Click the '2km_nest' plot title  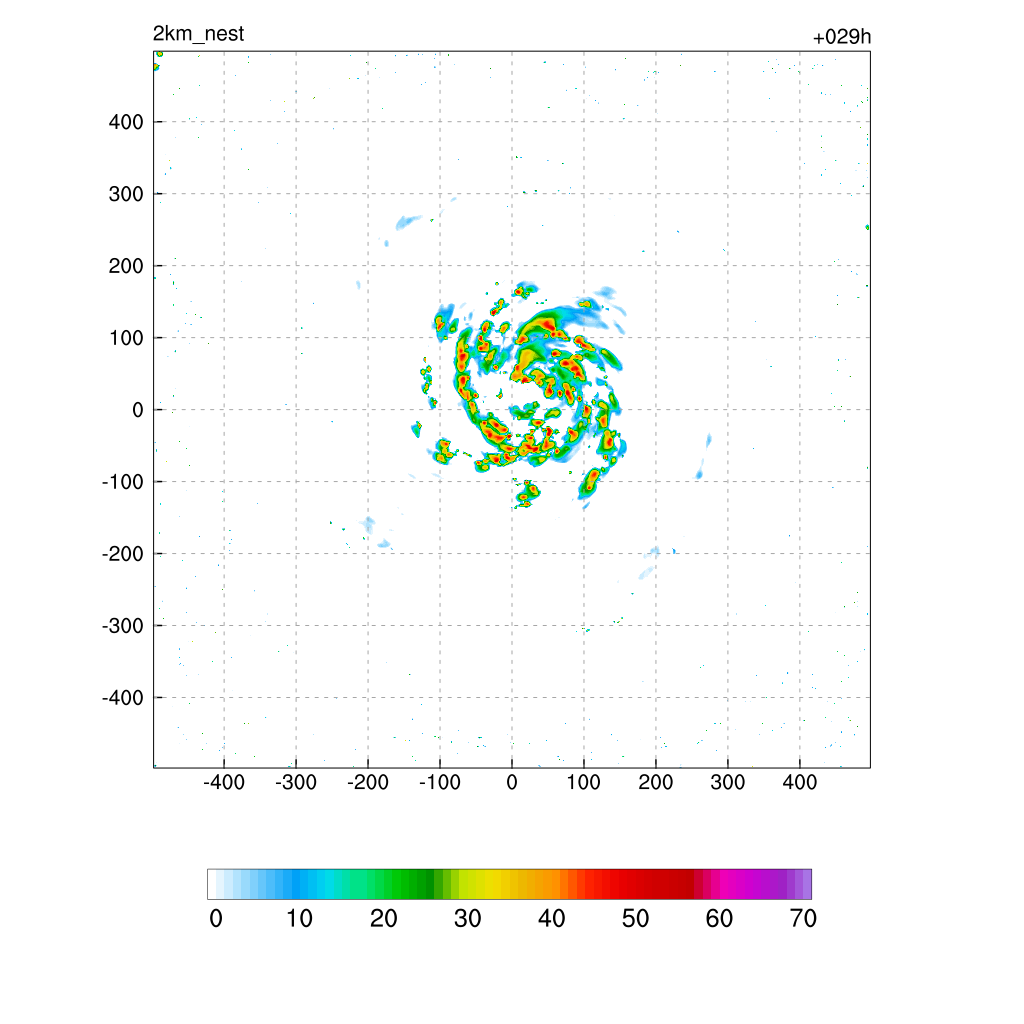tap(199, 34)
